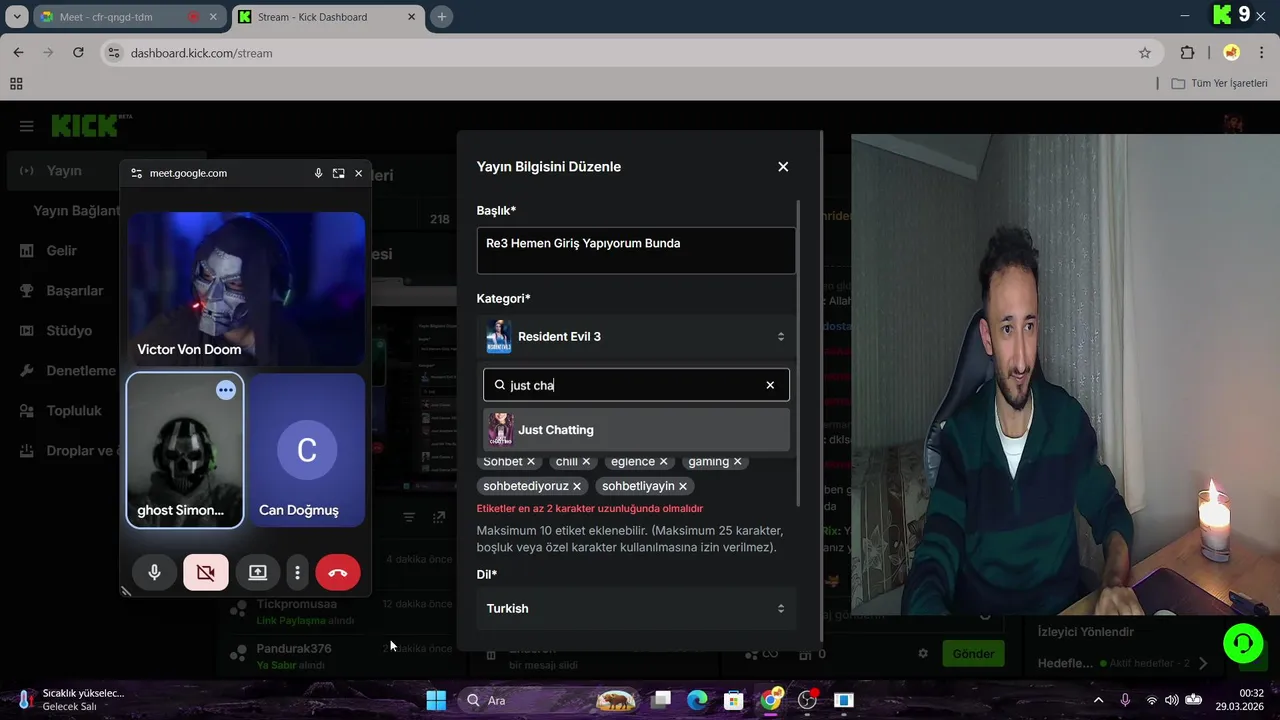The width and height of the screenshot is (1280, 720).
Task: Click the address bar URL dashboard.kick.com/stream
Action: pos(201,53)
